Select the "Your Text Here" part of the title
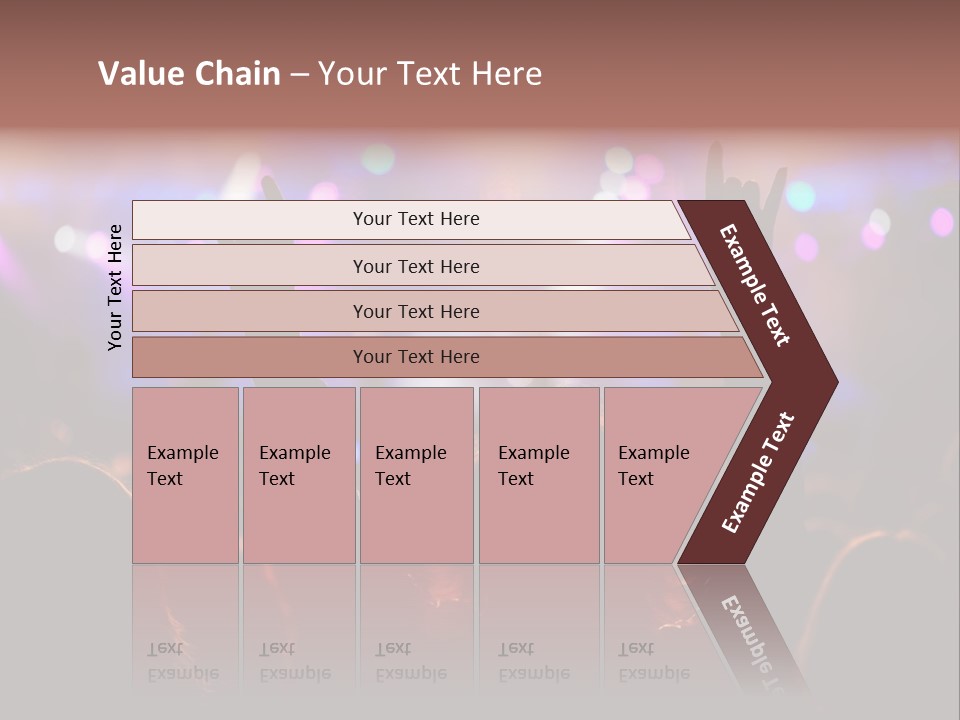The image size is (960, 720). [x=430, y=74]
